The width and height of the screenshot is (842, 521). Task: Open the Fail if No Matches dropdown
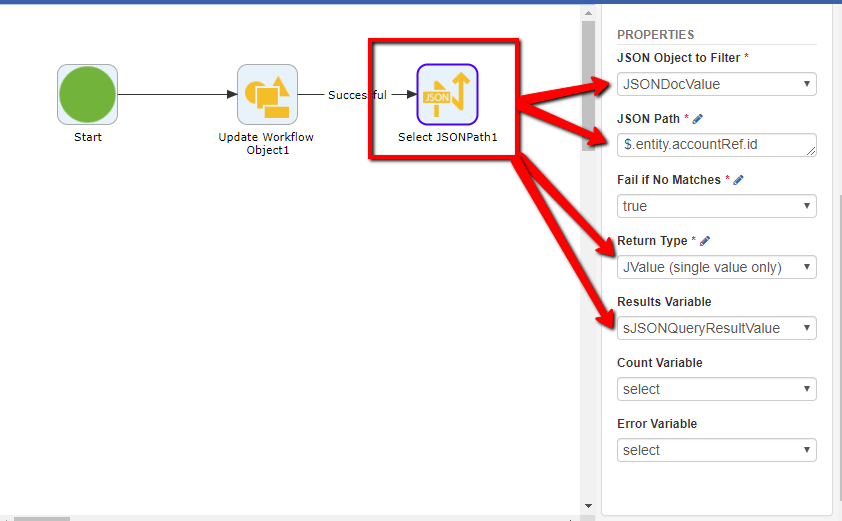click(x=716, y=206)
